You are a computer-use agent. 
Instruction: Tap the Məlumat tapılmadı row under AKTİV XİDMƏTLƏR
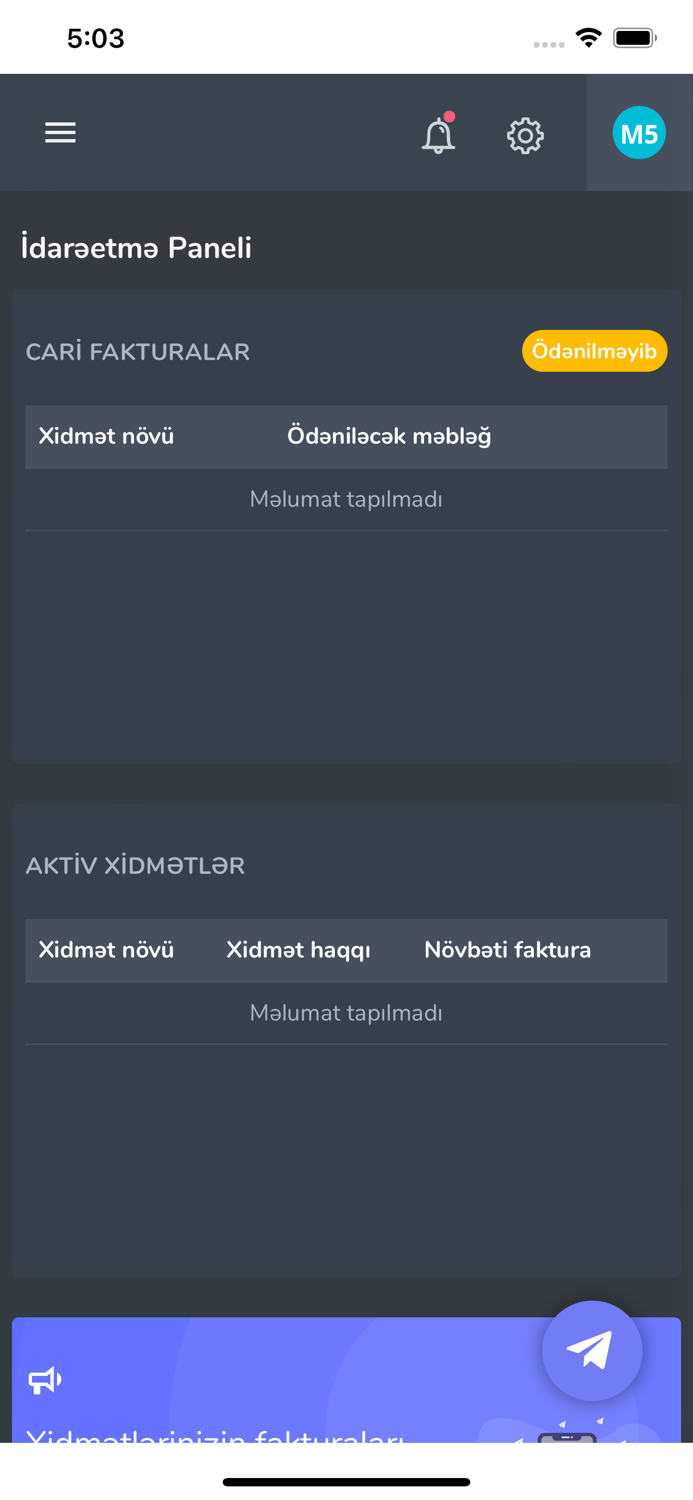pyautogui.click(x=346, y=1013)
